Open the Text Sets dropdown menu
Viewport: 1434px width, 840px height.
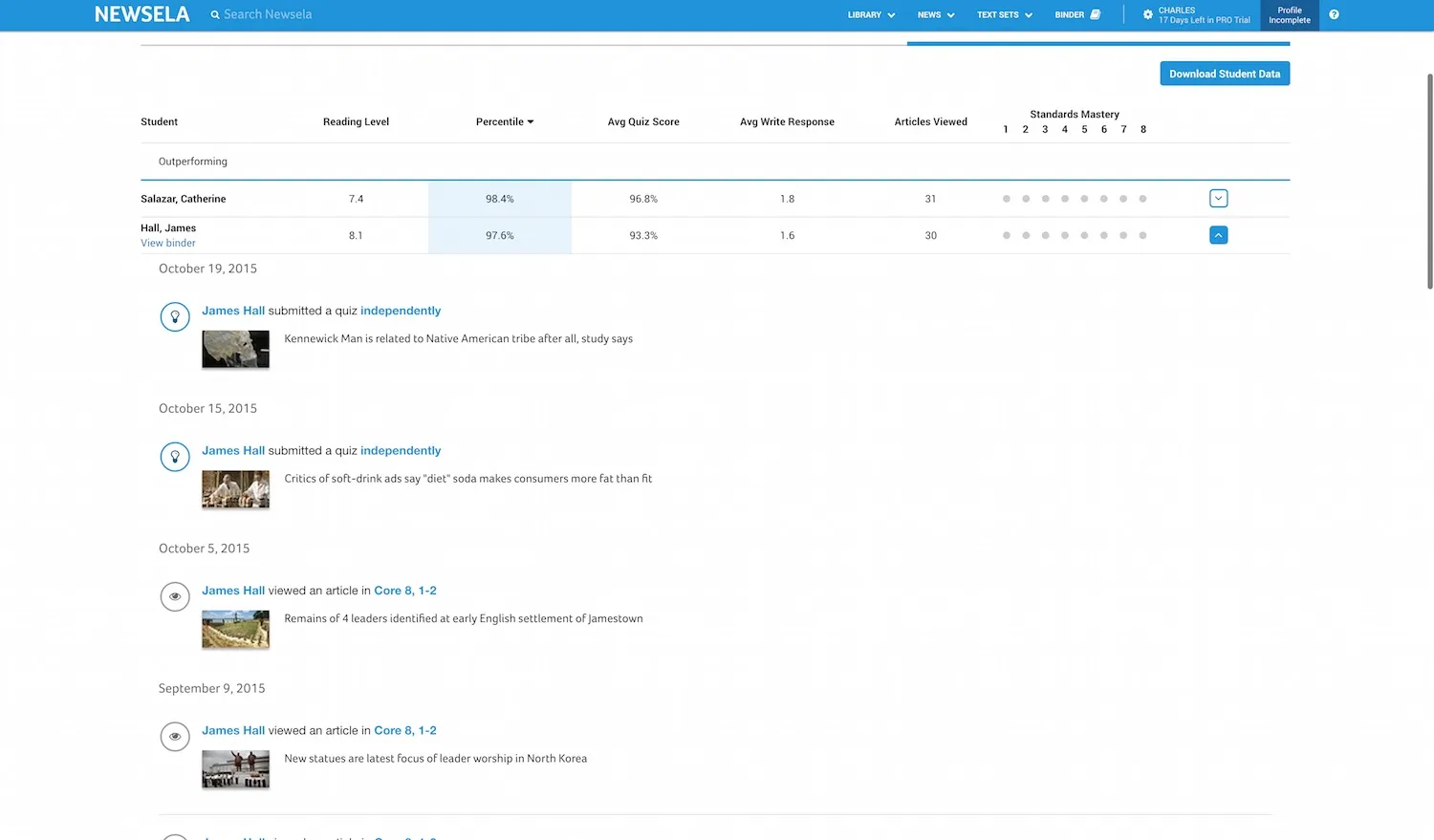tap(1004, 15)
